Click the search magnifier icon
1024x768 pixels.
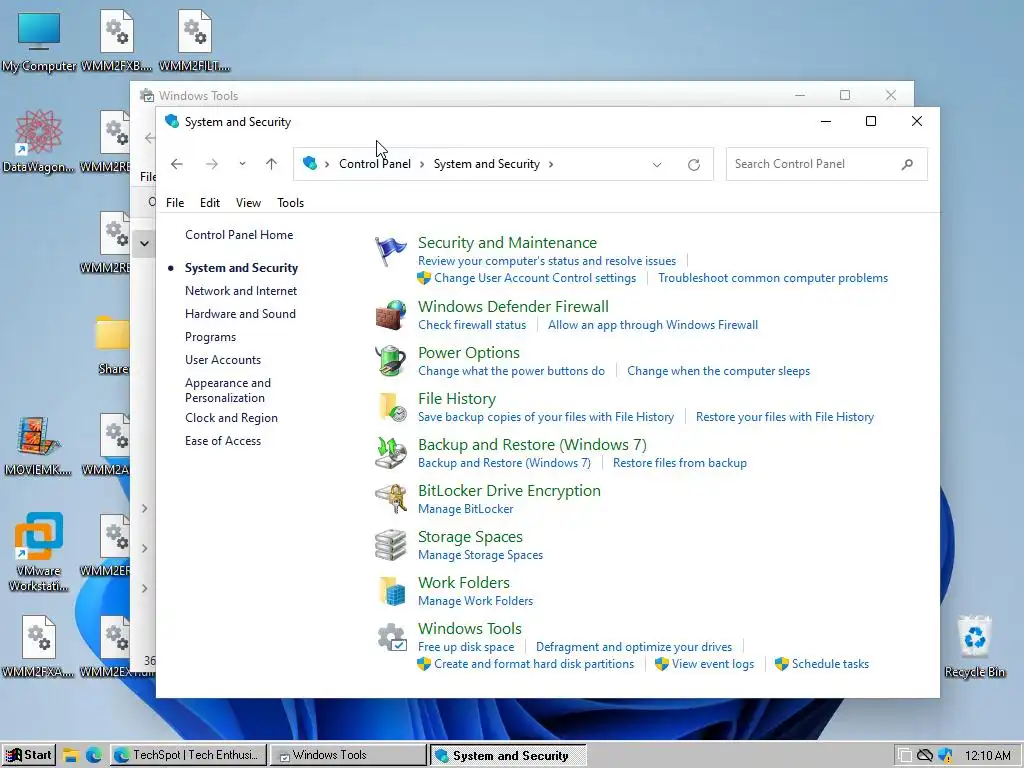(907, 164)
